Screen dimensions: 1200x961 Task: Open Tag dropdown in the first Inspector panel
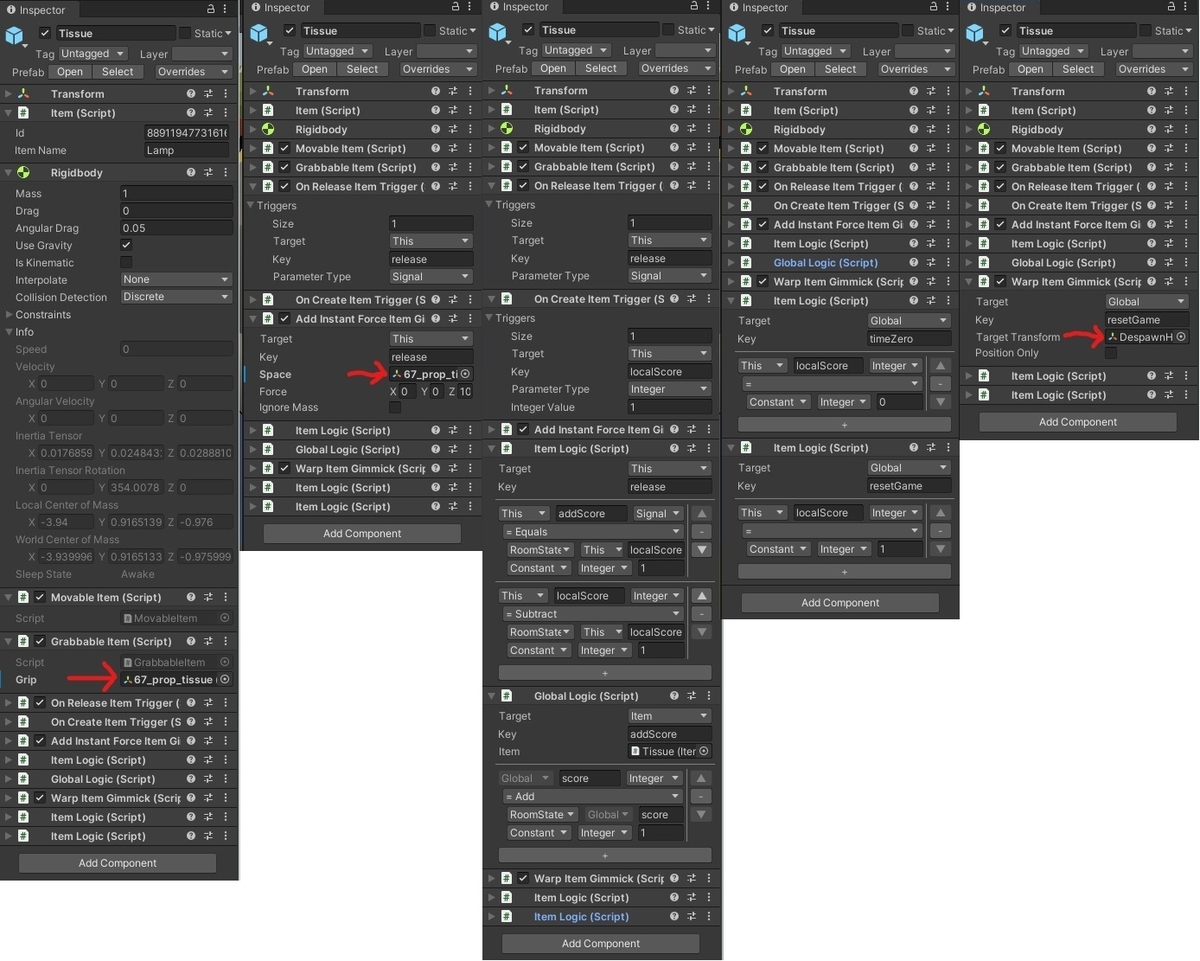click(93, 54)
